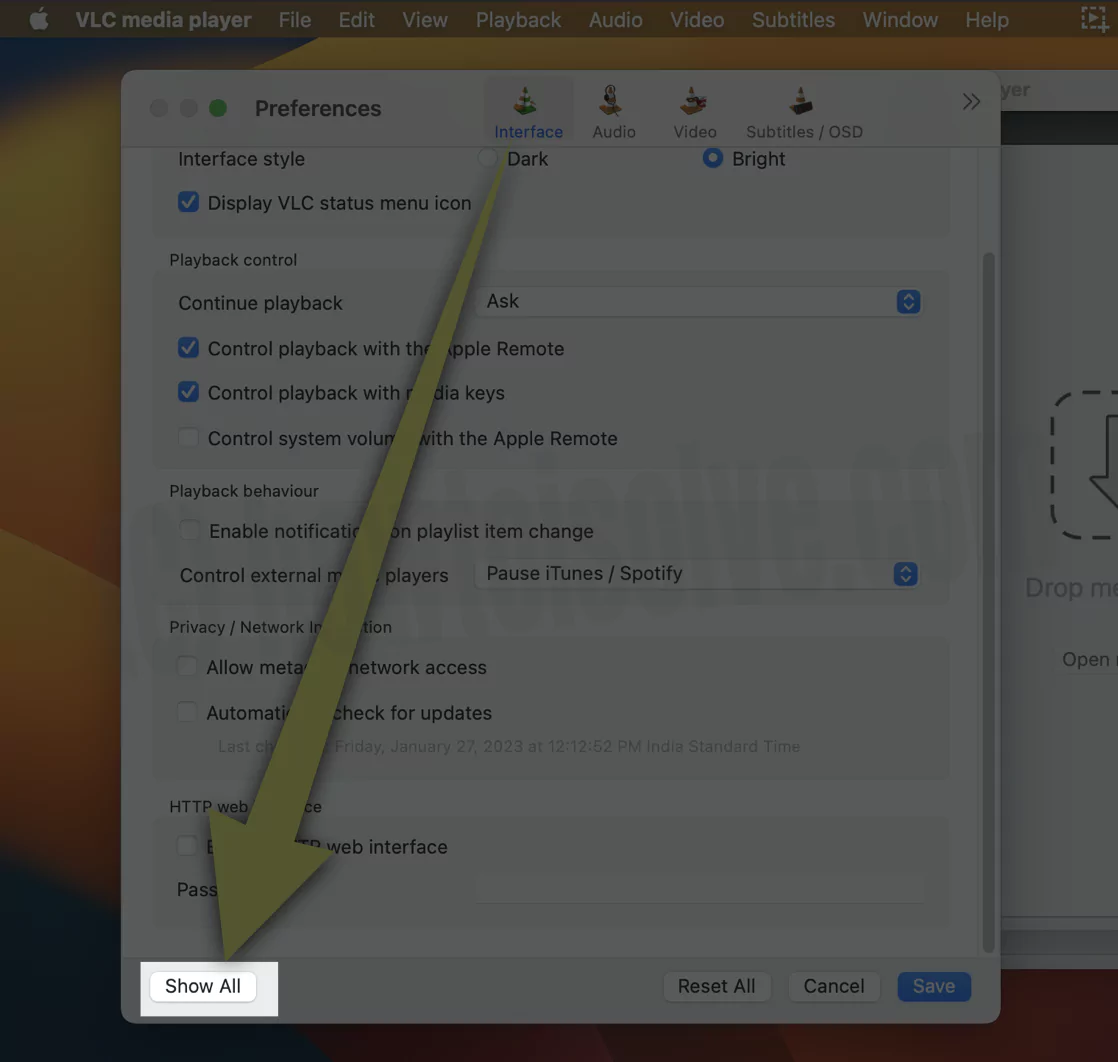The width and height of the screenshot is (1118, 1062).
Task: Open the Audio preferences cone icon
Action: pyautogui.click(x=610, y=101)
